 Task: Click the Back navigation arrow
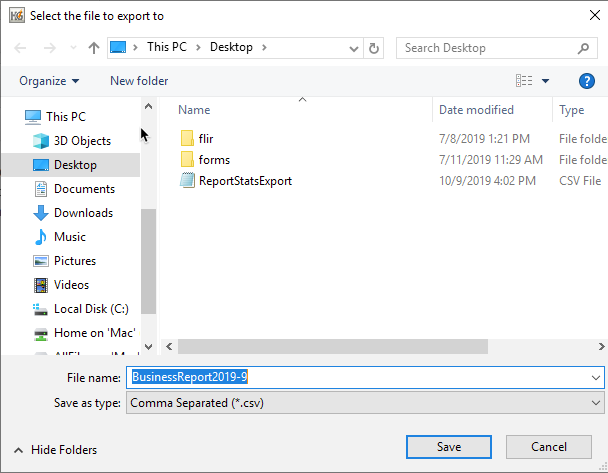click(x=20, y=48)
